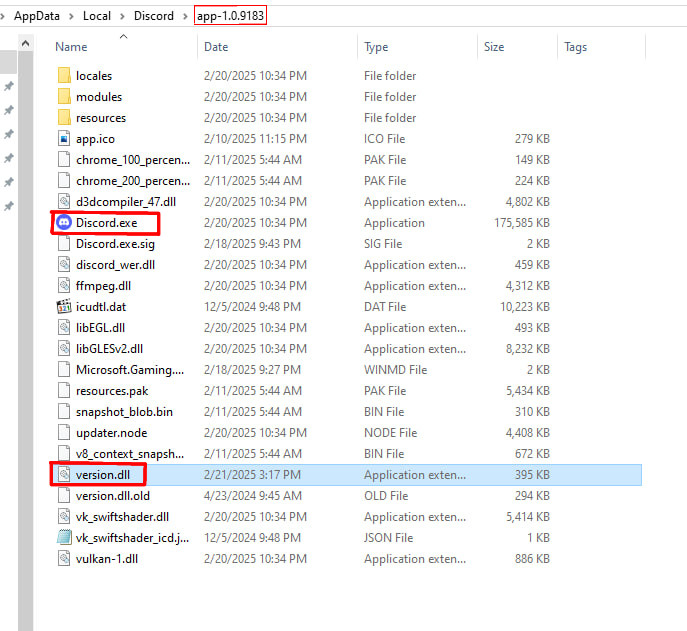Image resolution: width=687 pixels, height=631 pixels.
Task: Click the vulkan-1.dll file icon
Action: point(64,559)
